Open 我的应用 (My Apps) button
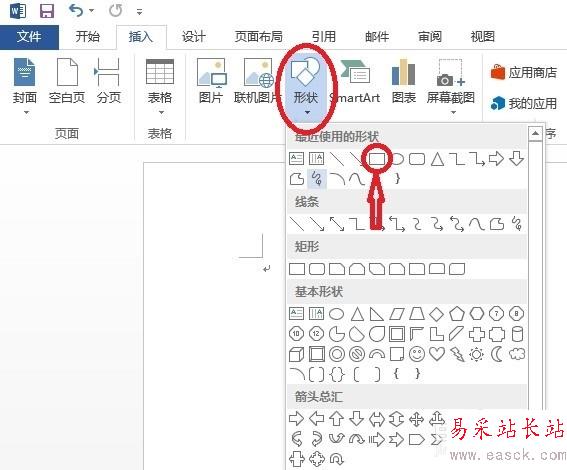 tap(524, 104)
